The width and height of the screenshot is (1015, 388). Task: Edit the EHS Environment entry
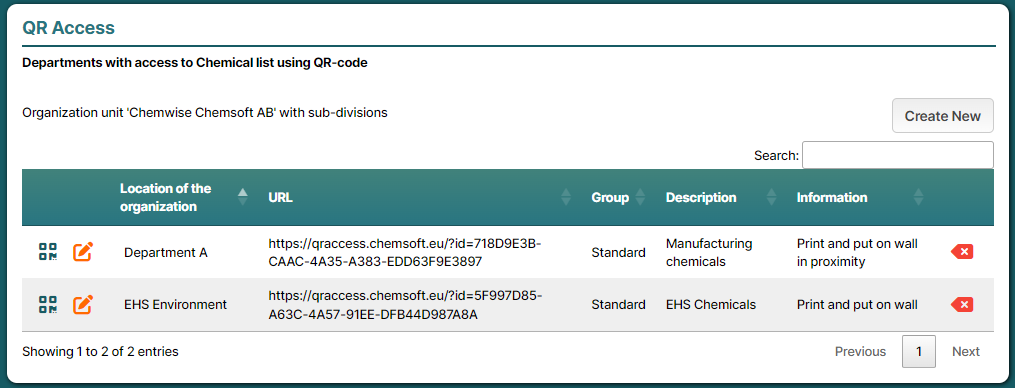point(82,304)
